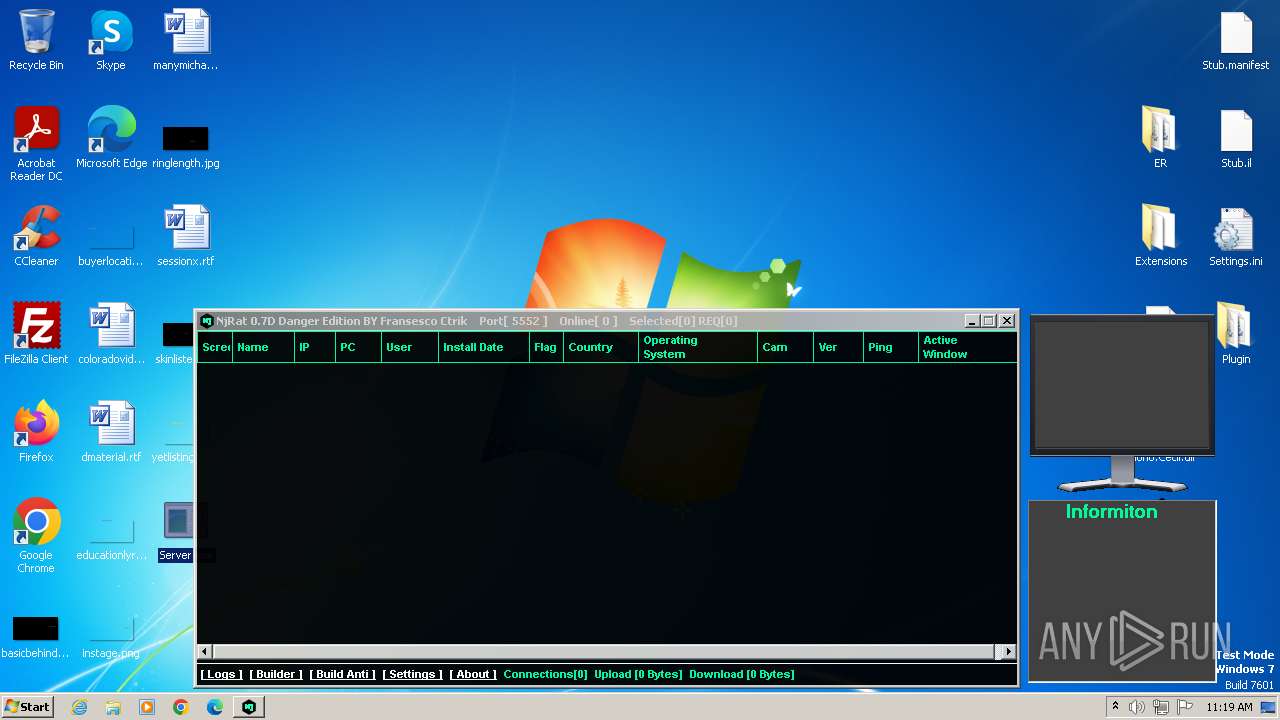Open the ER folder
Viewport: 1280px width, 720px height.
pos(1160,138)
